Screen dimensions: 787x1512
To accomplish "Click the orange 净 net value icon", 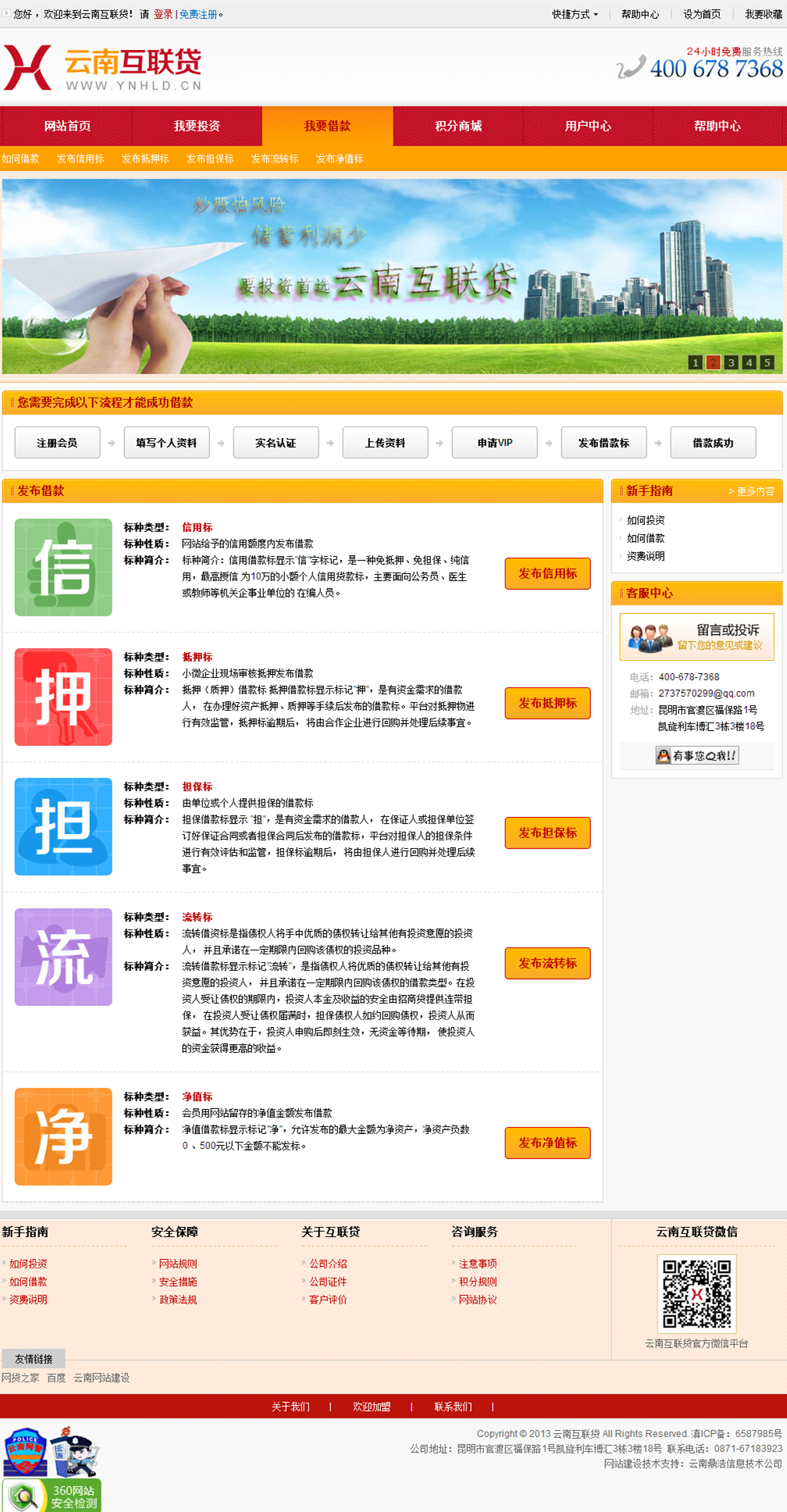I will point(63,1136).
